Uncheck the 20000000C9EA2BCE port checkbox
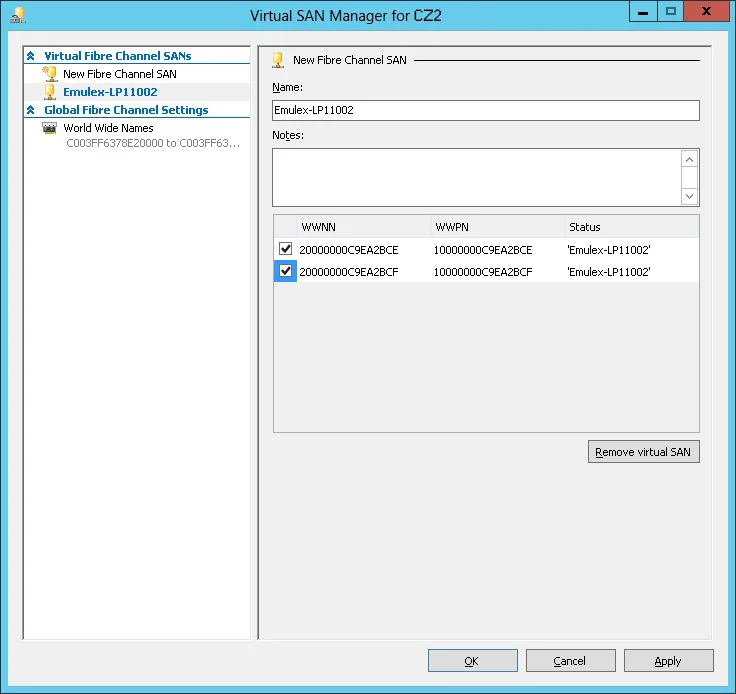 click(x=285, y=249)
